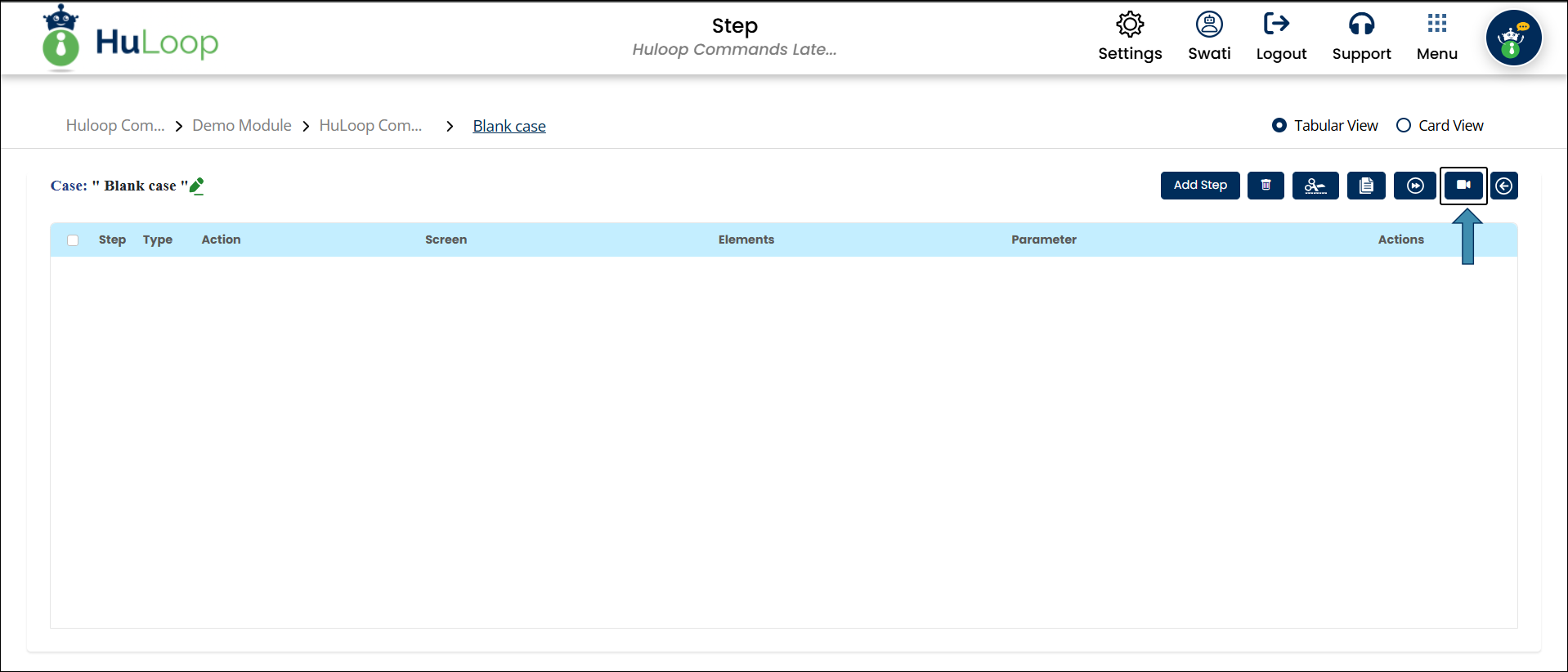Open Demo Module breadcrumb
Screen dimensions: 1568x672
click(242, 126)
